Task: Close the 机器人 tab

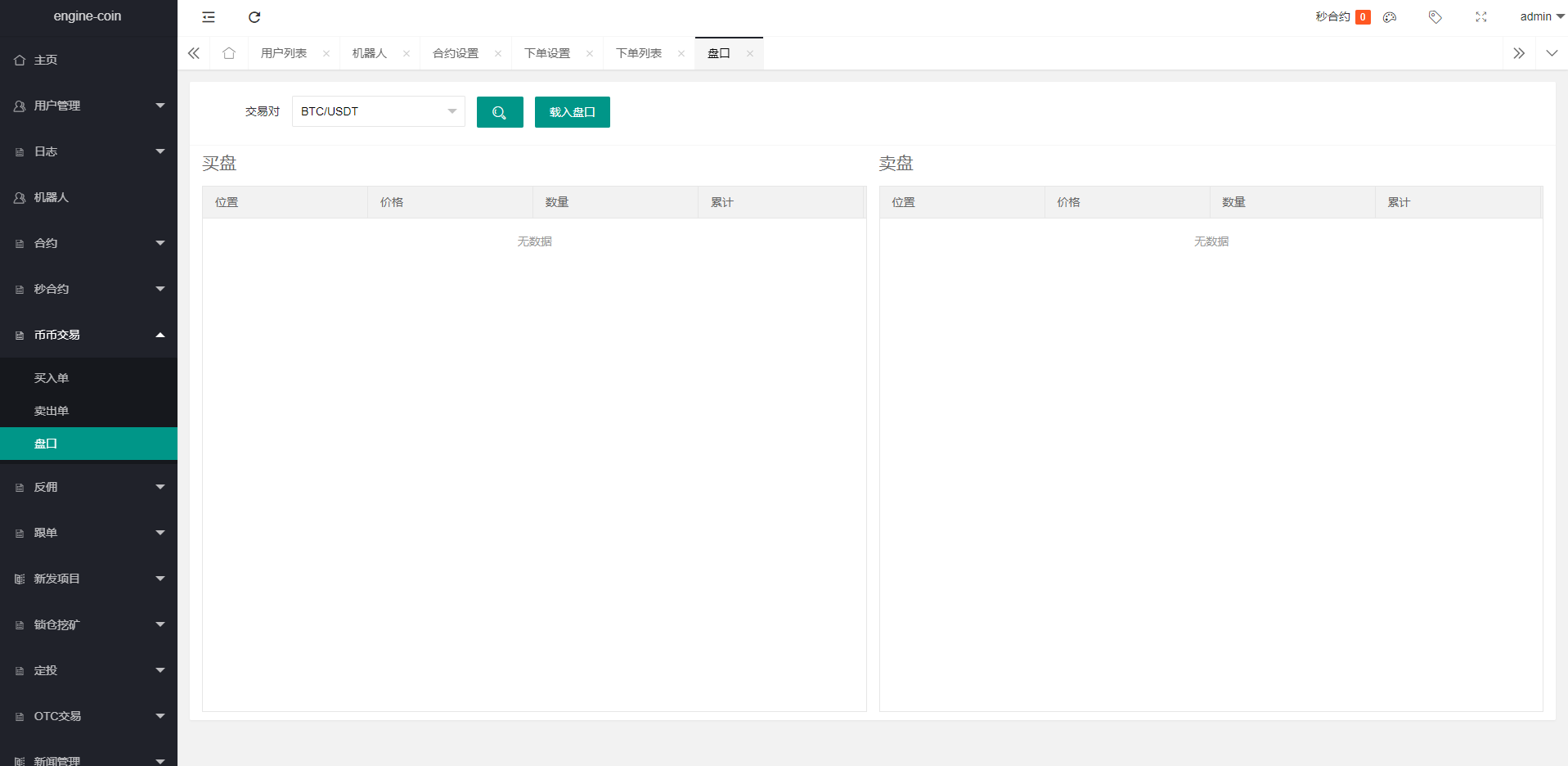Action: tap(407, 54)
